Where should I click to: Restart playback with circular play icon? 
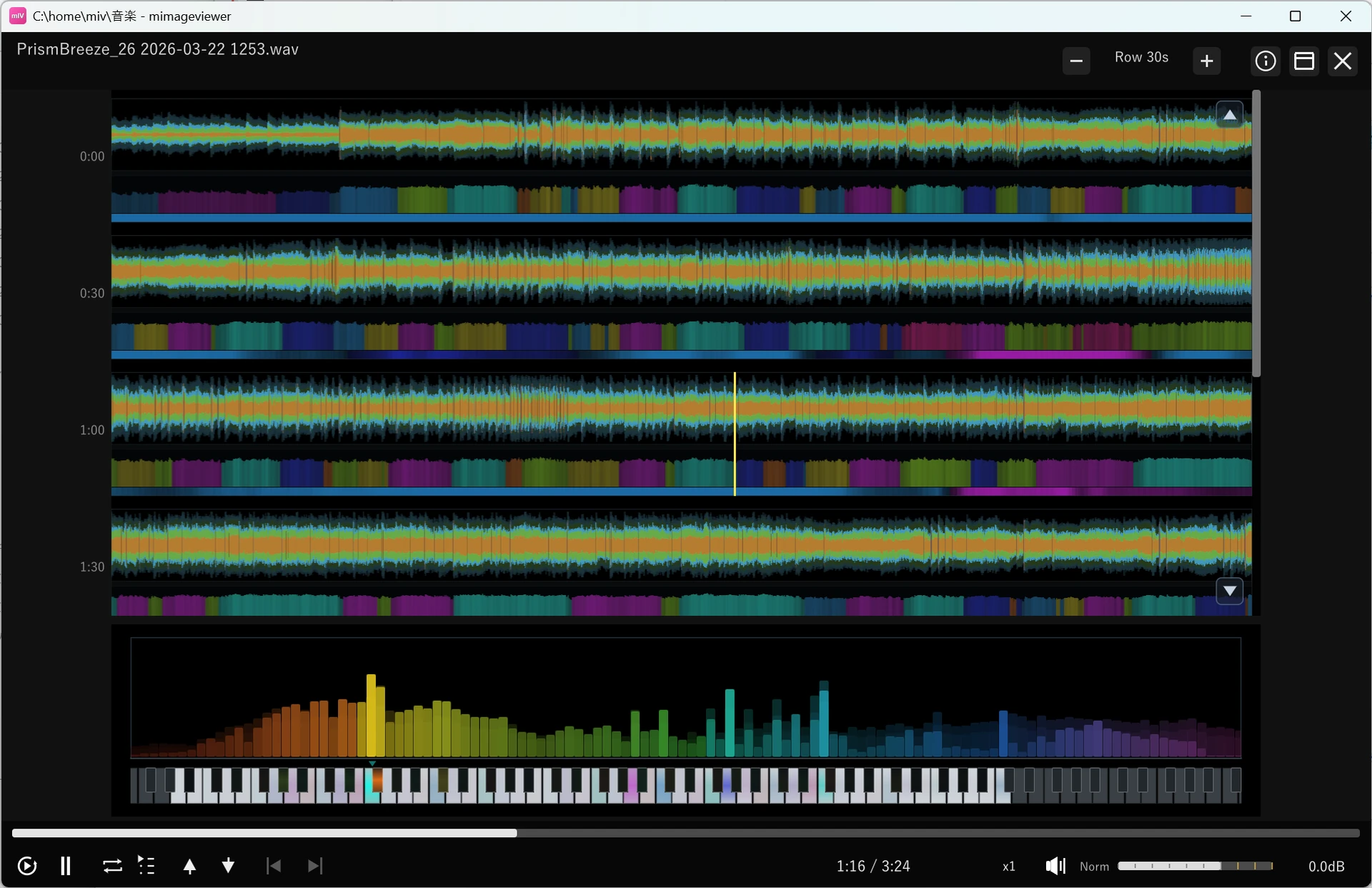(x=26, y=866)
